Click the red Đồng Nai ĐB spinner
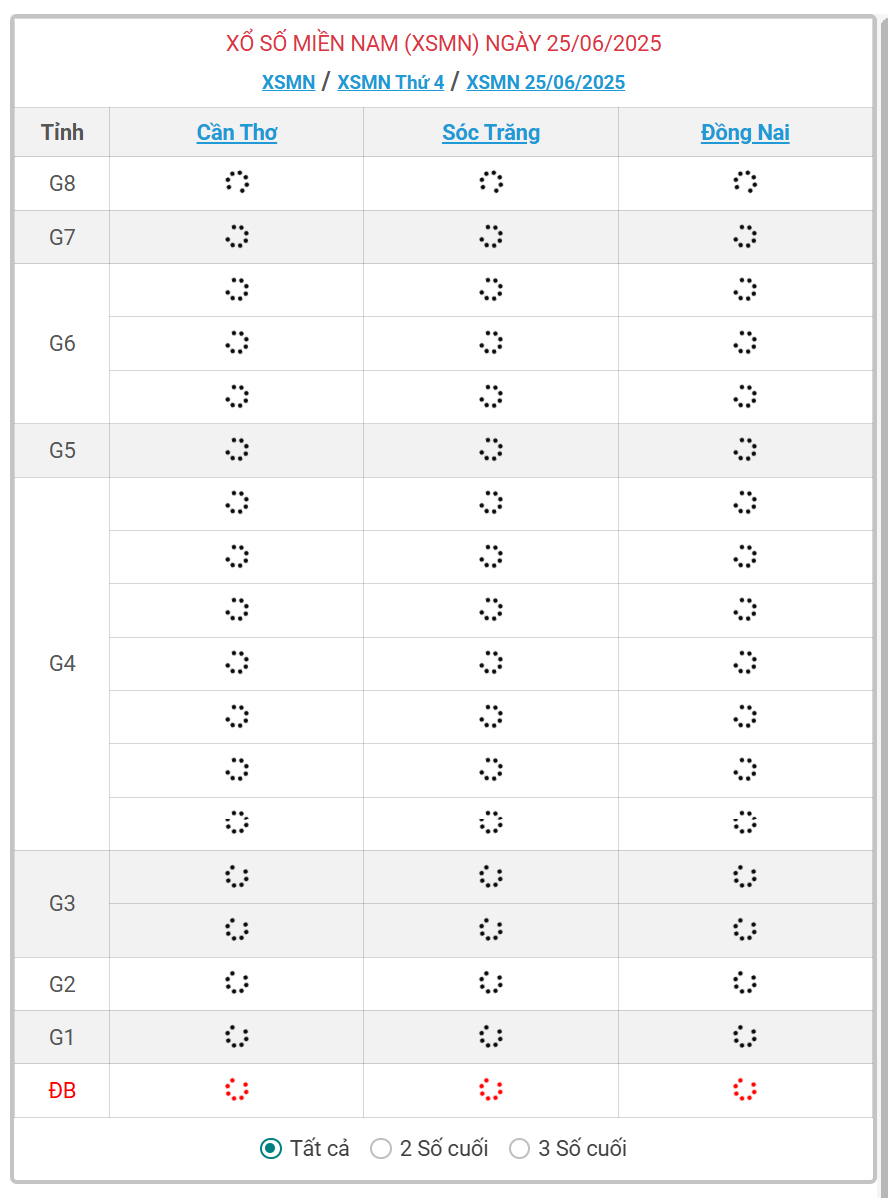Viewport: 888px width, 1198px height. 745,1090
